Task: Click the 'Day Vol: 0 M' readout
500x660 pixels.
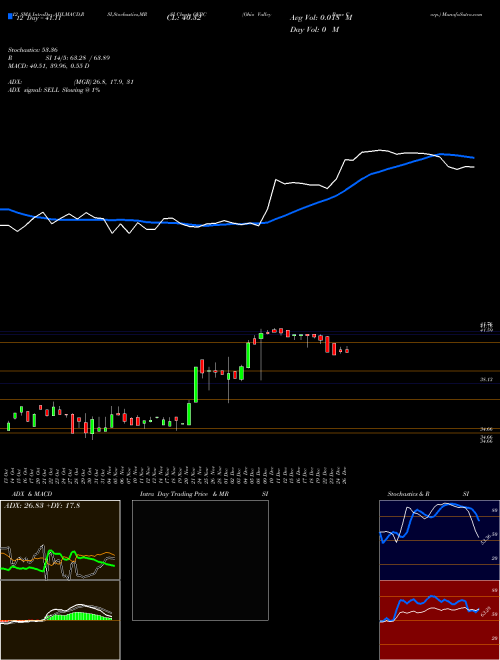Action: pos(314,30)
